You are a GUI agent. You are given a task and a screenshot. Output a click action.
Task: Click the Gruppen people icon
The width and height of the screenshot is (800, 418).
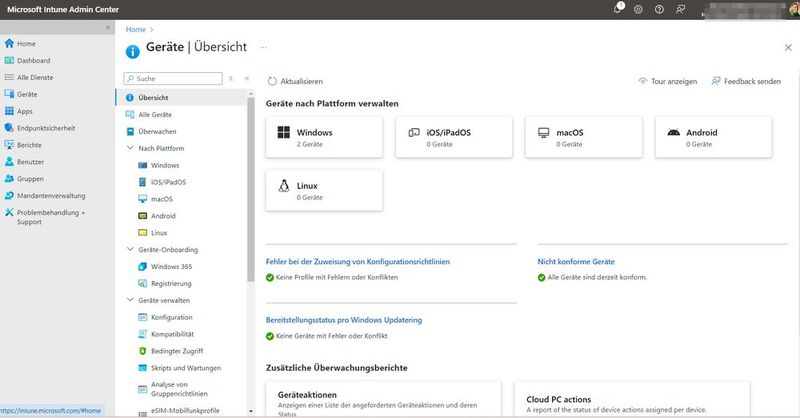(x=9, y=179)
